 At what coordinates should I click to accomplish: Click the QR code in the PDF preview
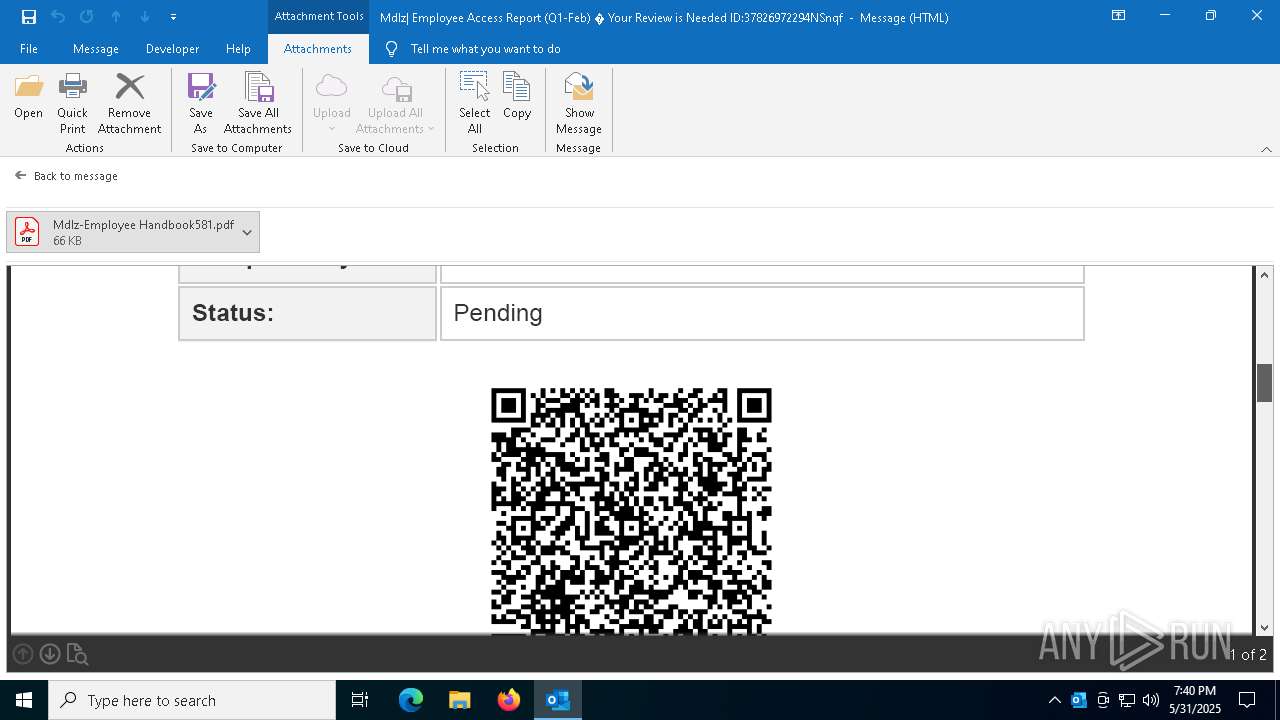[631, 511]
